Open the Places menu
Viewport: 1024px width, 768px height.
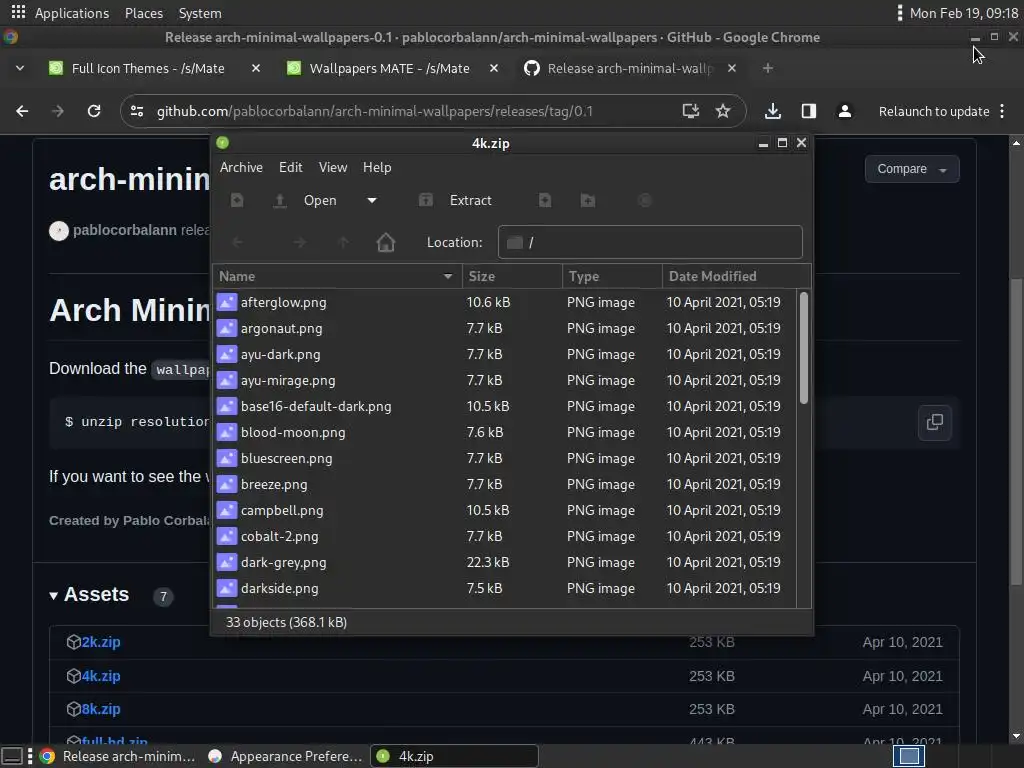click(x=144, y=13)
